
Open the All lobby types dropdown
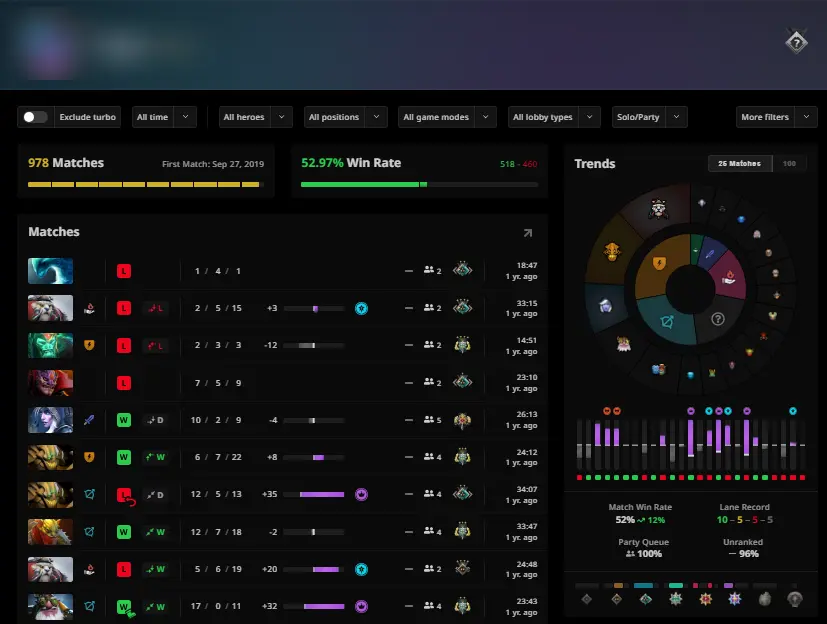pos(554,117)
